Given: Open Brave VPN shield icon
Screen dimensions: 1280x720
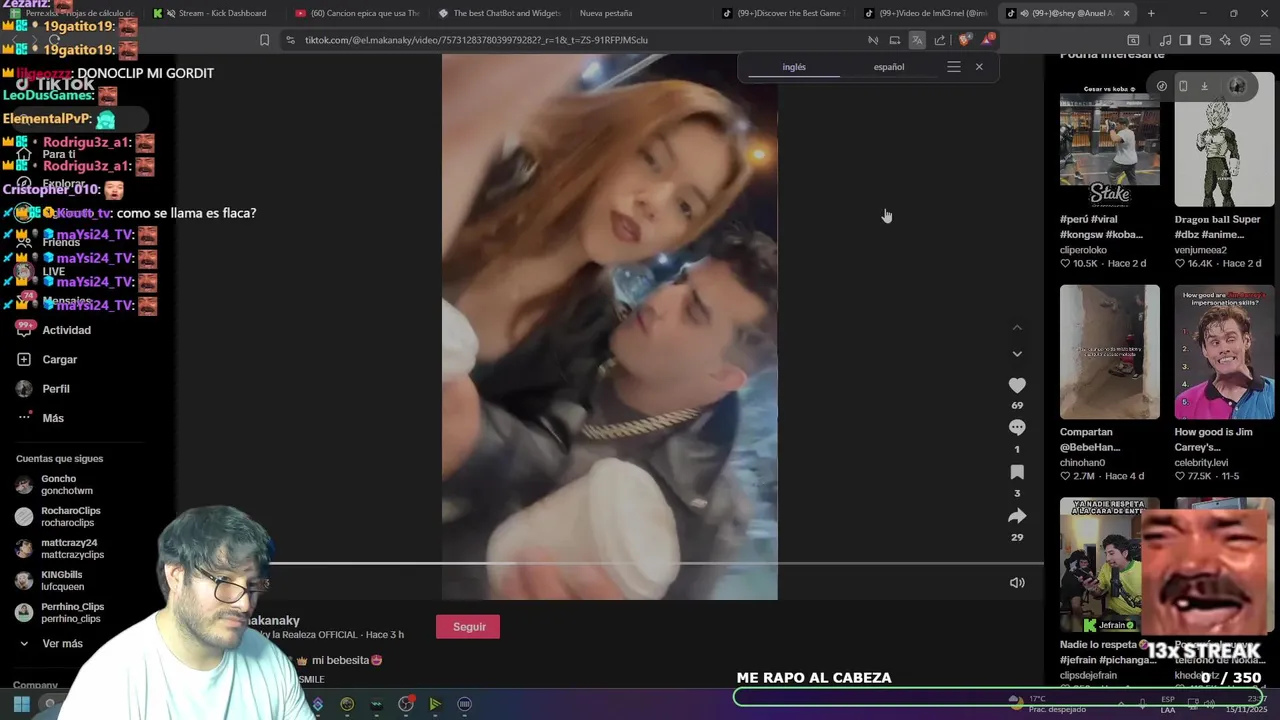Looking at the screenshot, I should [1245, 40].
